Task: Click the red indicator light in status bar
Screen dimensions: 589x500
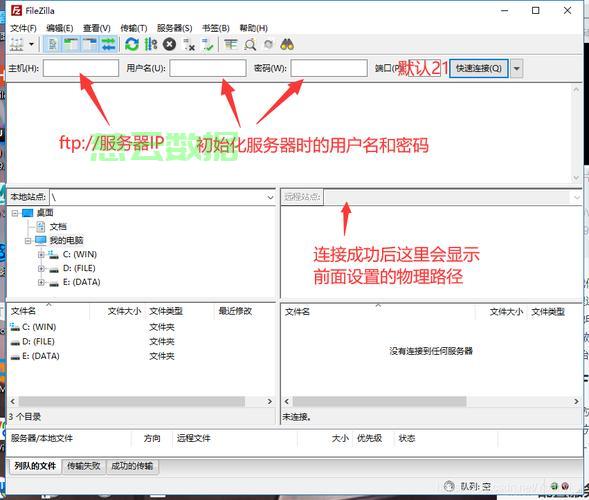Action: tap(565, 486)
